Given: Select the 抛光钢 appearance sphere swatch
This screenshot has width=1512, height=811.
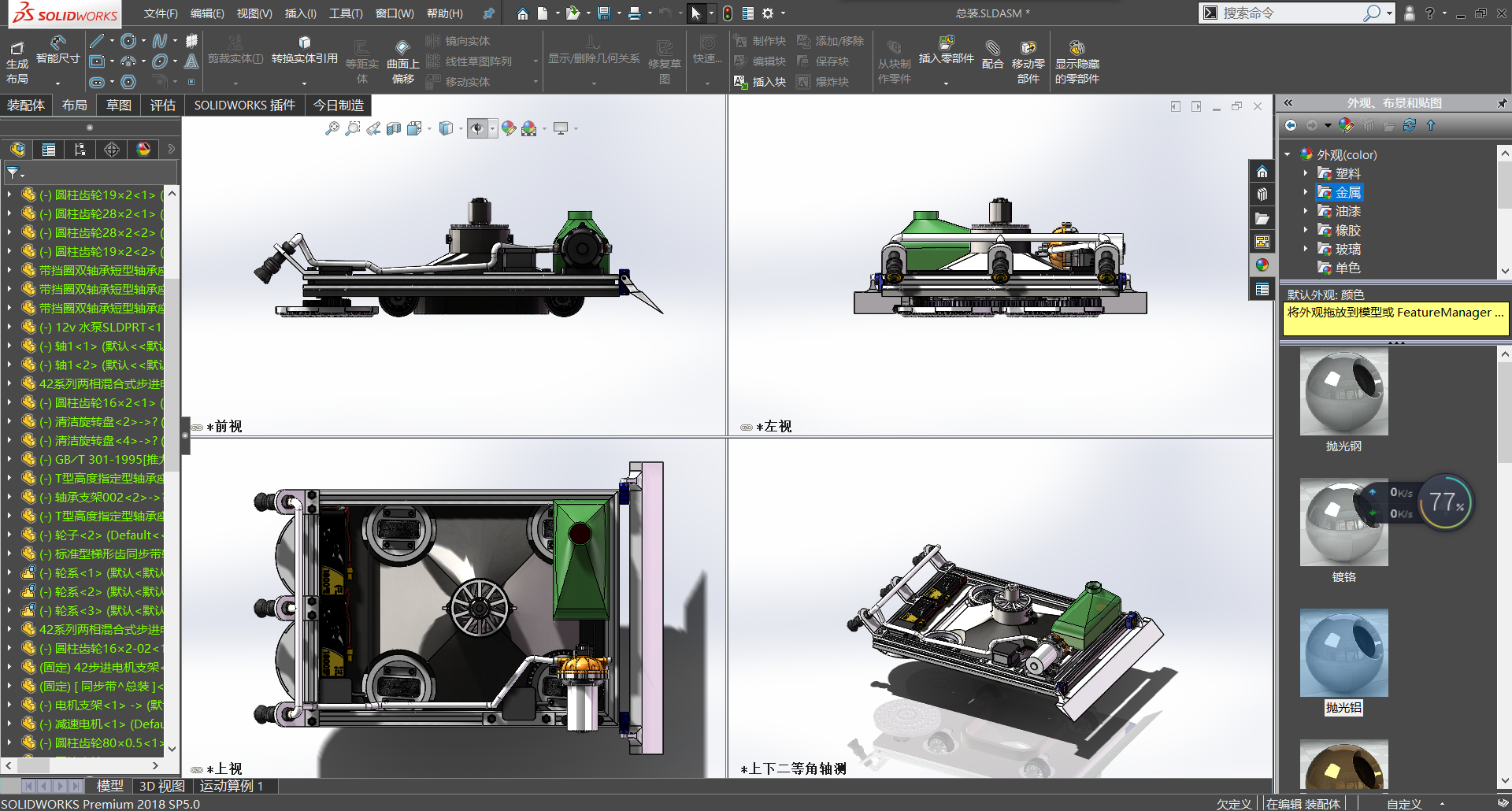Looking at the screenshot, I should pyautogui.click(x=1343, y=392).
